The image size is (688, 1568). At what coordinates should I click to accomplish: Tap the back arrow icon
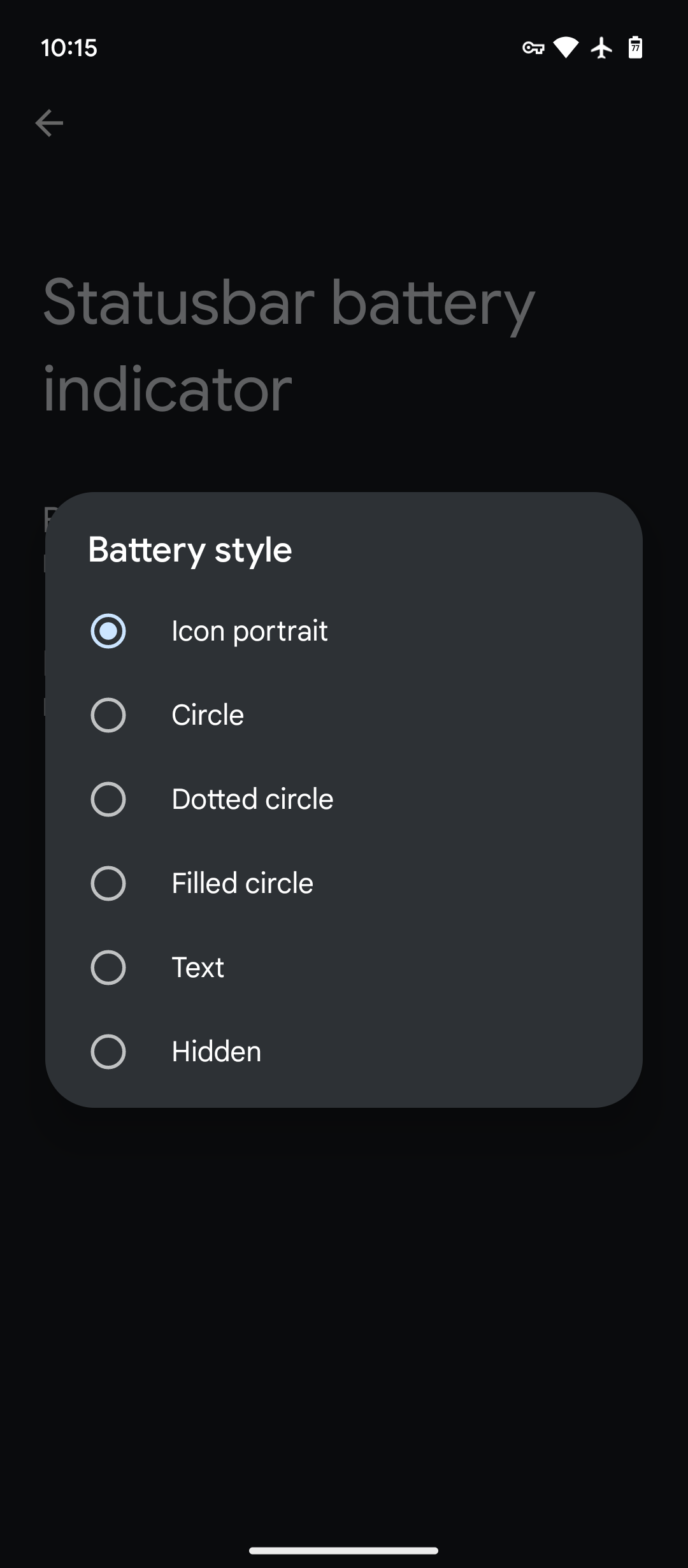click(x=49, y=123)
